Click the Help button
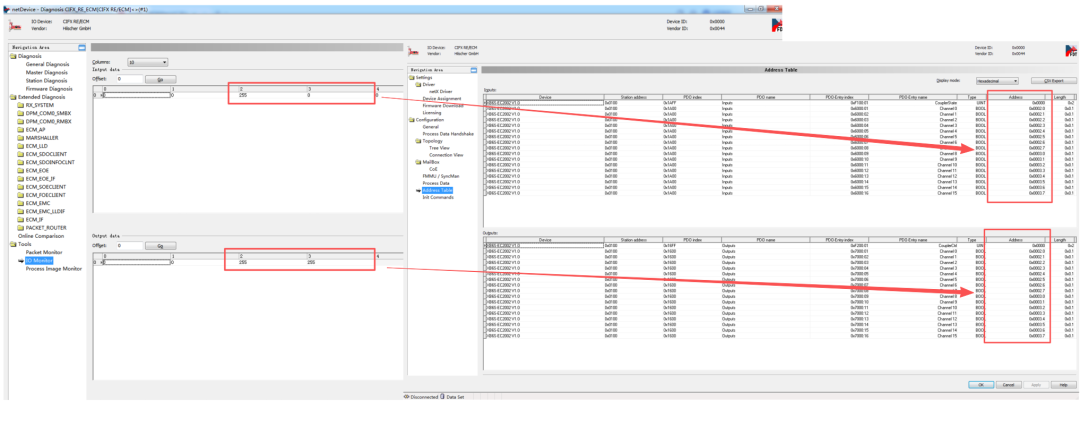The height and width of the screenshot is (425, 1080). pos(1063,384)
